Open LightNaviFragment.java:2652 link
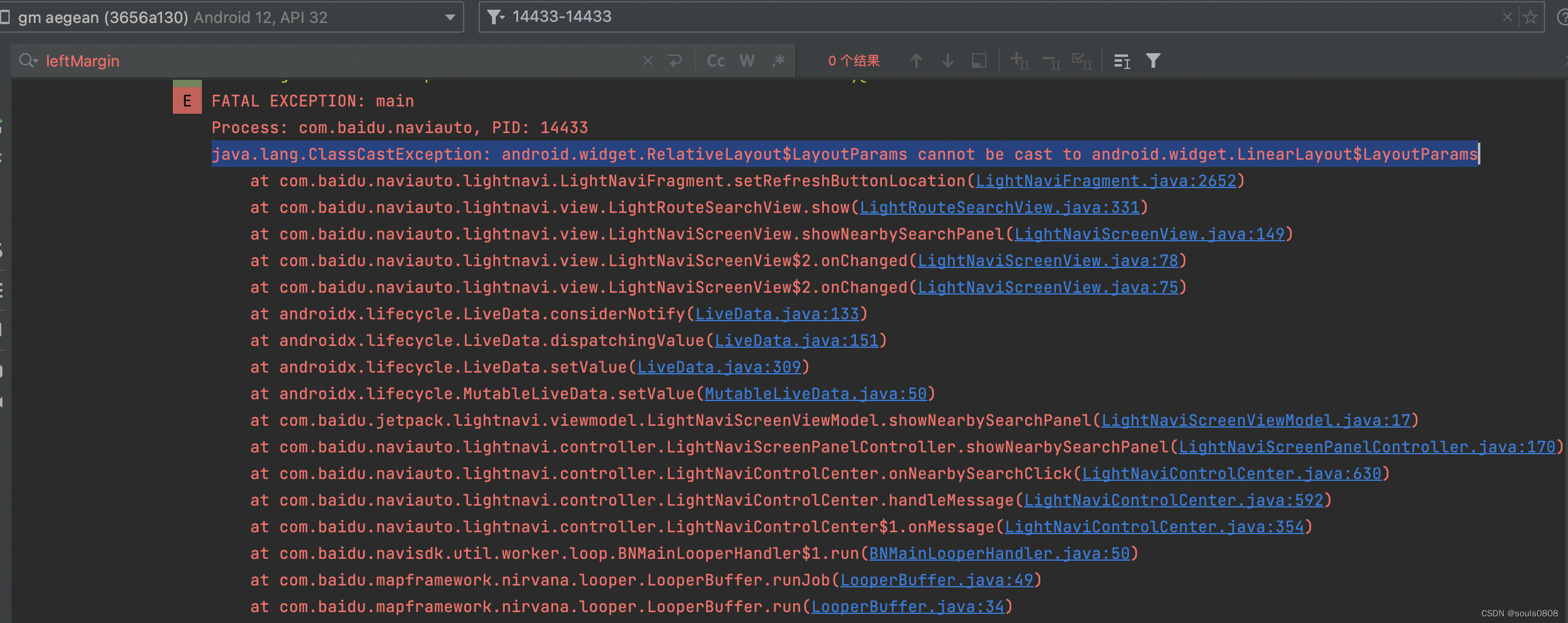This screenshot has height=623, width=1568. [x=1106, y=181]
